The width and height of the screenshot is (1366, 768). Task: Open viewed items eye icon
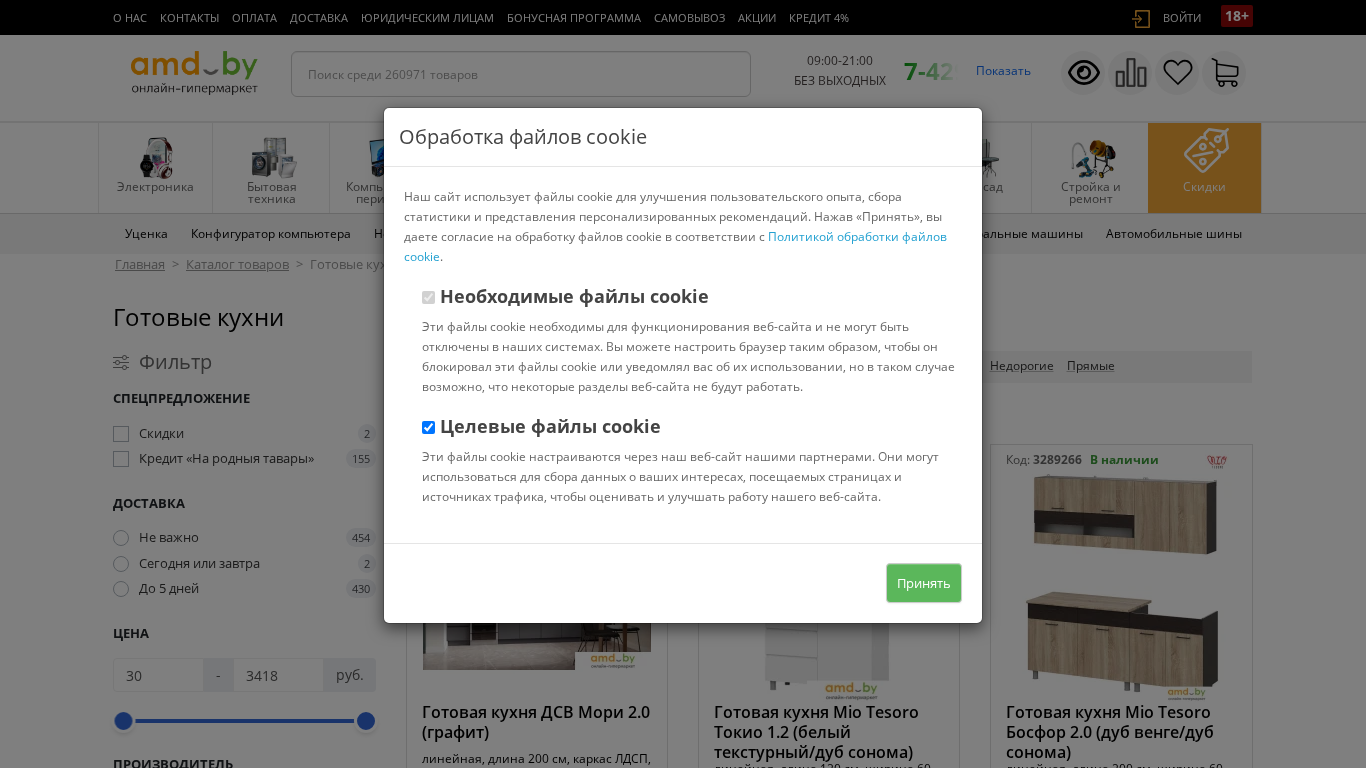(1084, 73)
